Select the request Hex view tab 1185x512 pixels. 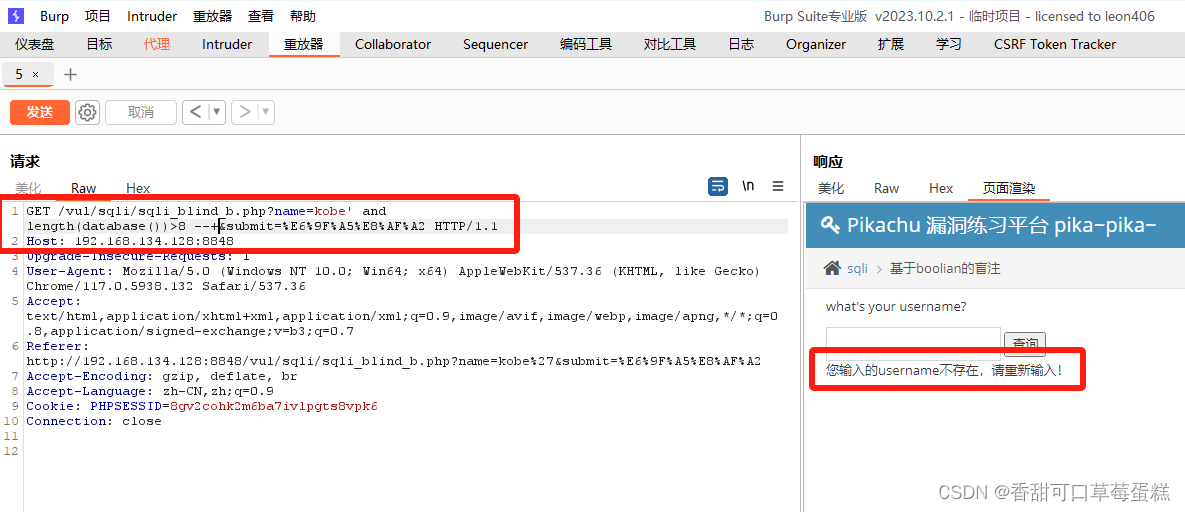pyautogui.click(x=138, y=188)
